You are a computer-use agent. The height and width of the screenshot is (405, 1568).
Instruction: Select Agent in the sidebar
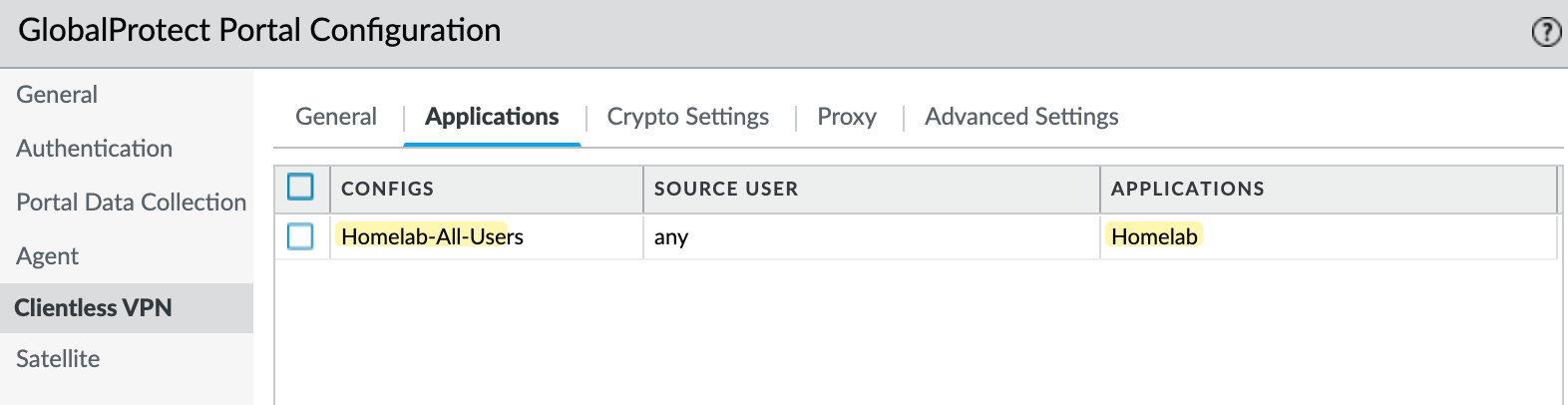pyautogui.click(x=47, y=256)
